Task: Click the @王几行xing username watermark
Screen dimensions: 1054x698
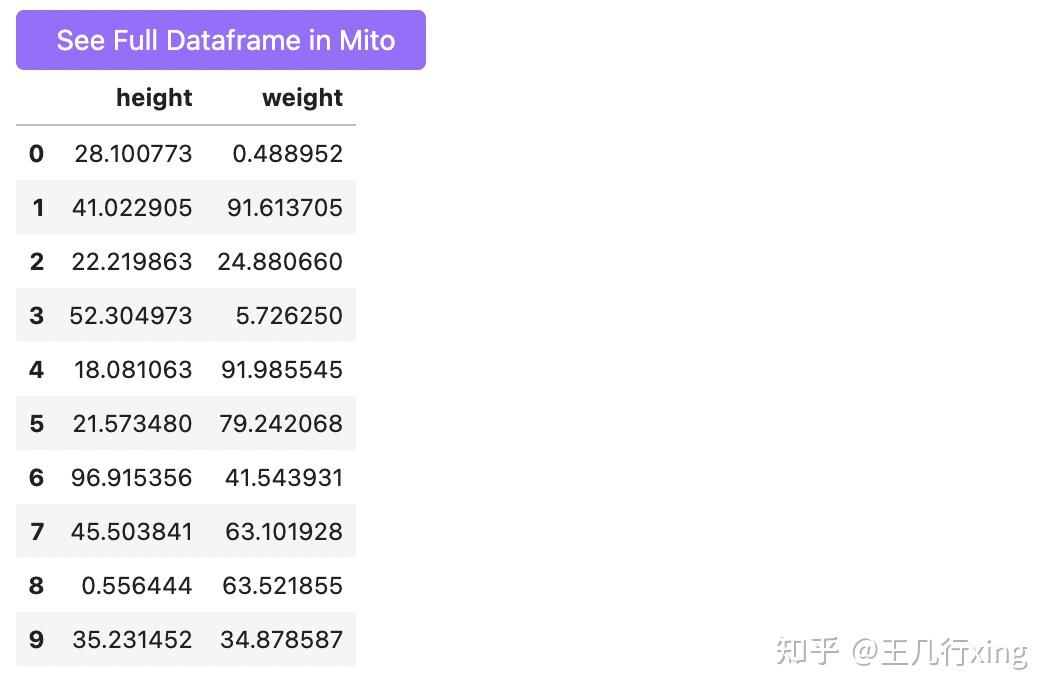Action: click(940, 651)
